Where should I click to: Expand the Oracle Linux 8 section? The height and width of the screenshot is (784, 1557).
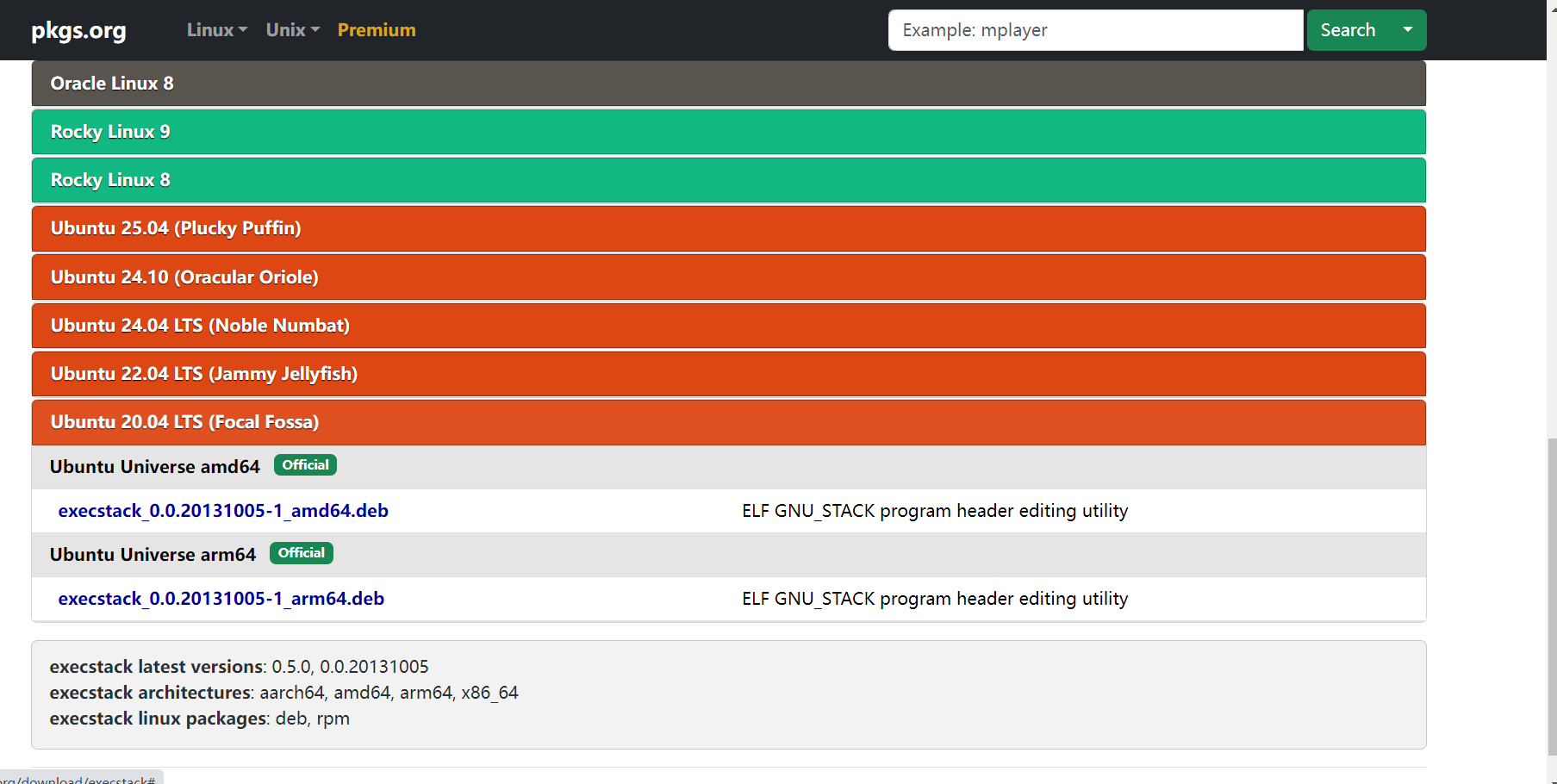tap(729, 84)
